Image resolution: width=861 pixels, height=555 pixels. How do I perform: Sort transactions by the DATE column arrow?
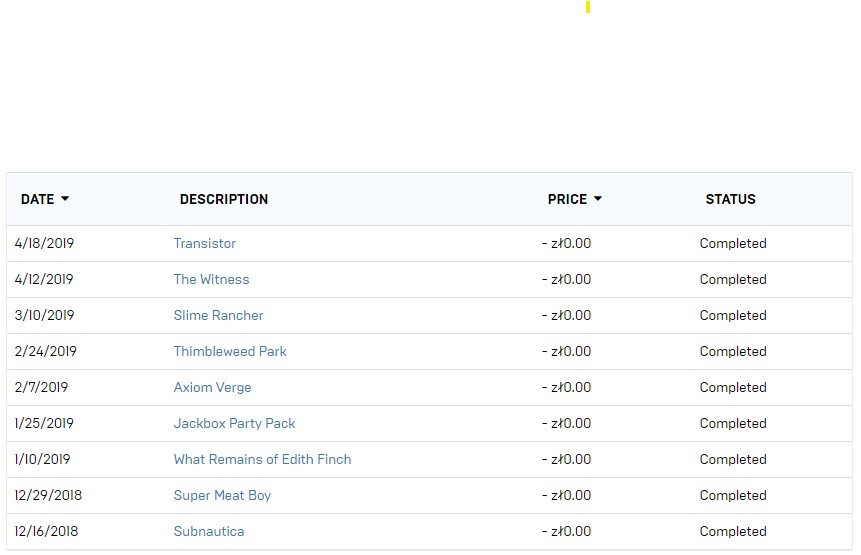[65, 199]
